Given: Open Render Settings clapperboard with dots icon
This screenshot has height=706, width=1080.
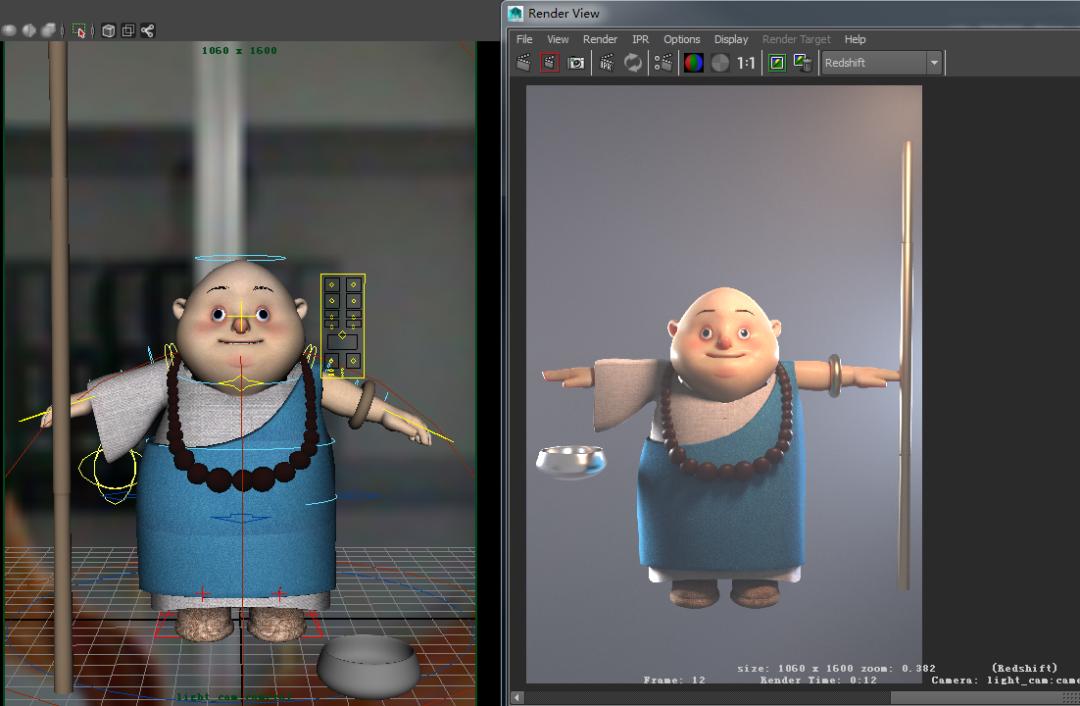Looking at the screenshot, I should click(663, 63).
